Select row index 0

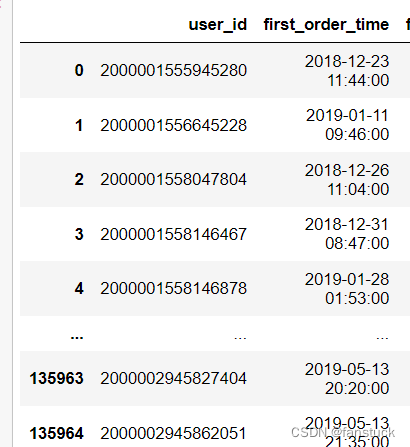pyautogui.click(x=79, y=70)
